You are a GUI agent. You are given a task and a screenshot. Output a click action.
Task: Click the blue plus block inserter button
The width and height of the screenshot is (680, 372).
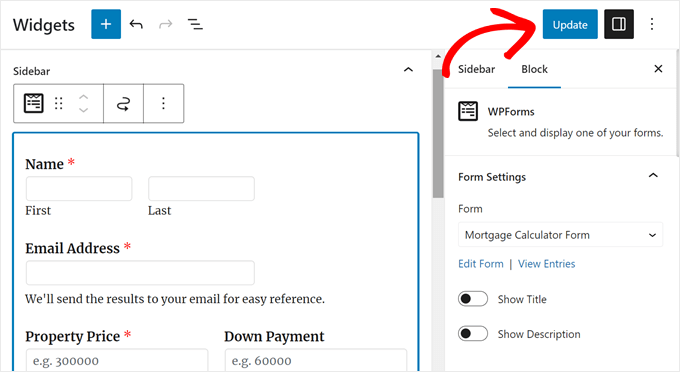pos(106,24)
